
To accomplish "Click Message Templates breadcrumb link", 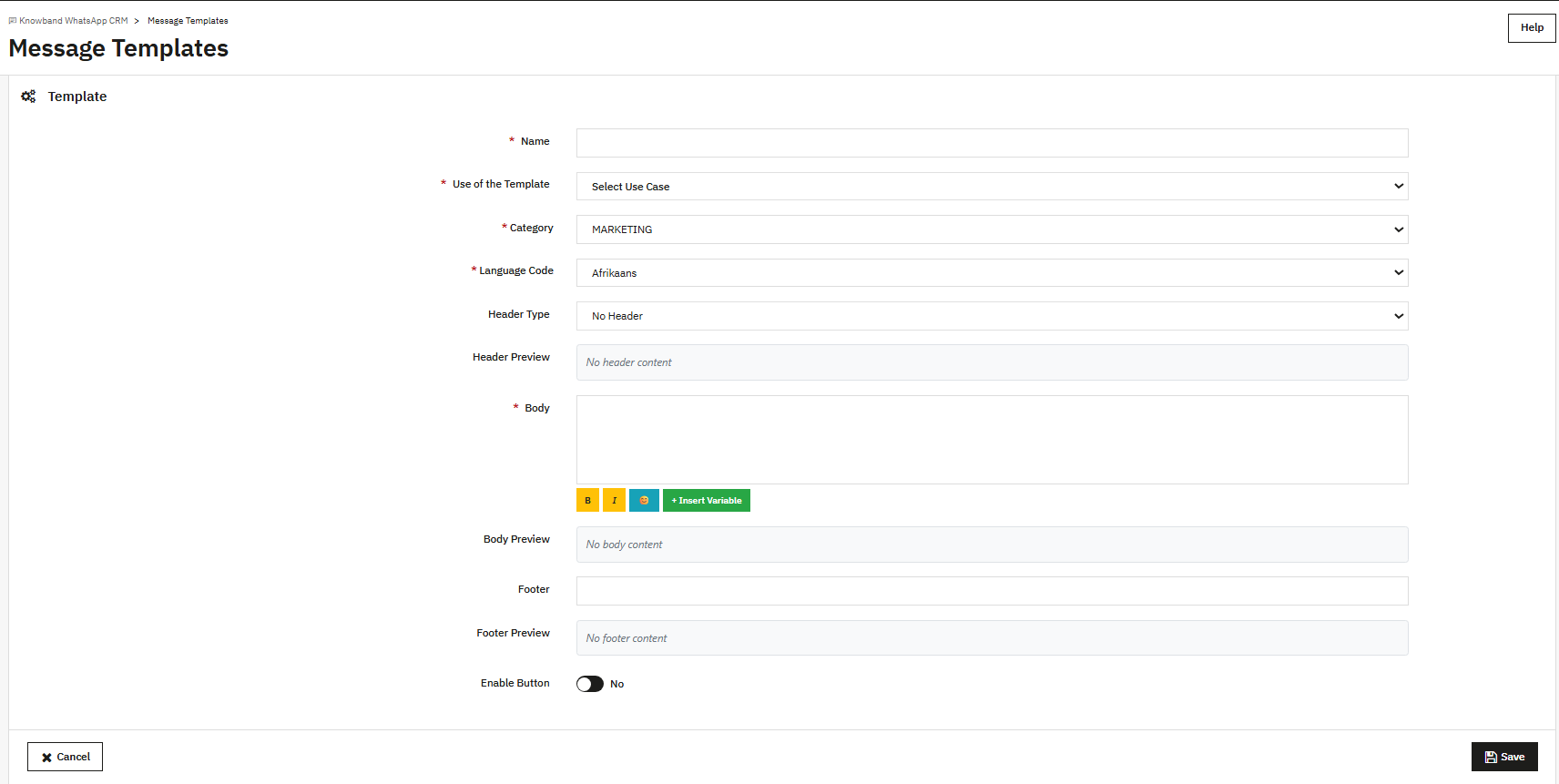I will pos(188,20).
